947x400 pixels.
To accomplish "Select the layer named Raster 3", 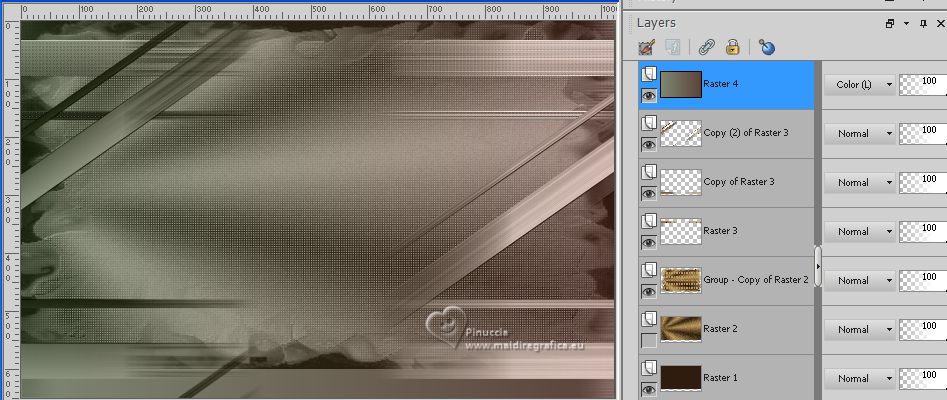I will tap(721, 231).
